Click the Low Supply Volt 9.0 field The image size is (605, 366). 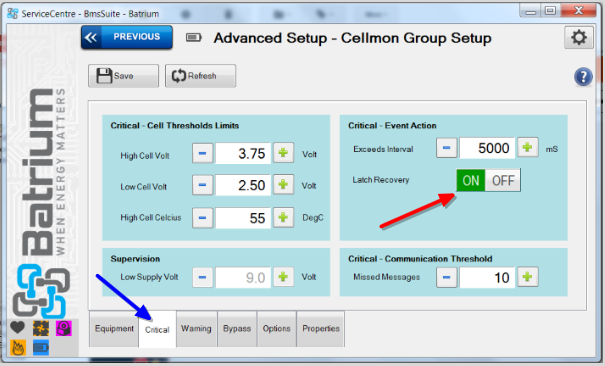point(243,277)
